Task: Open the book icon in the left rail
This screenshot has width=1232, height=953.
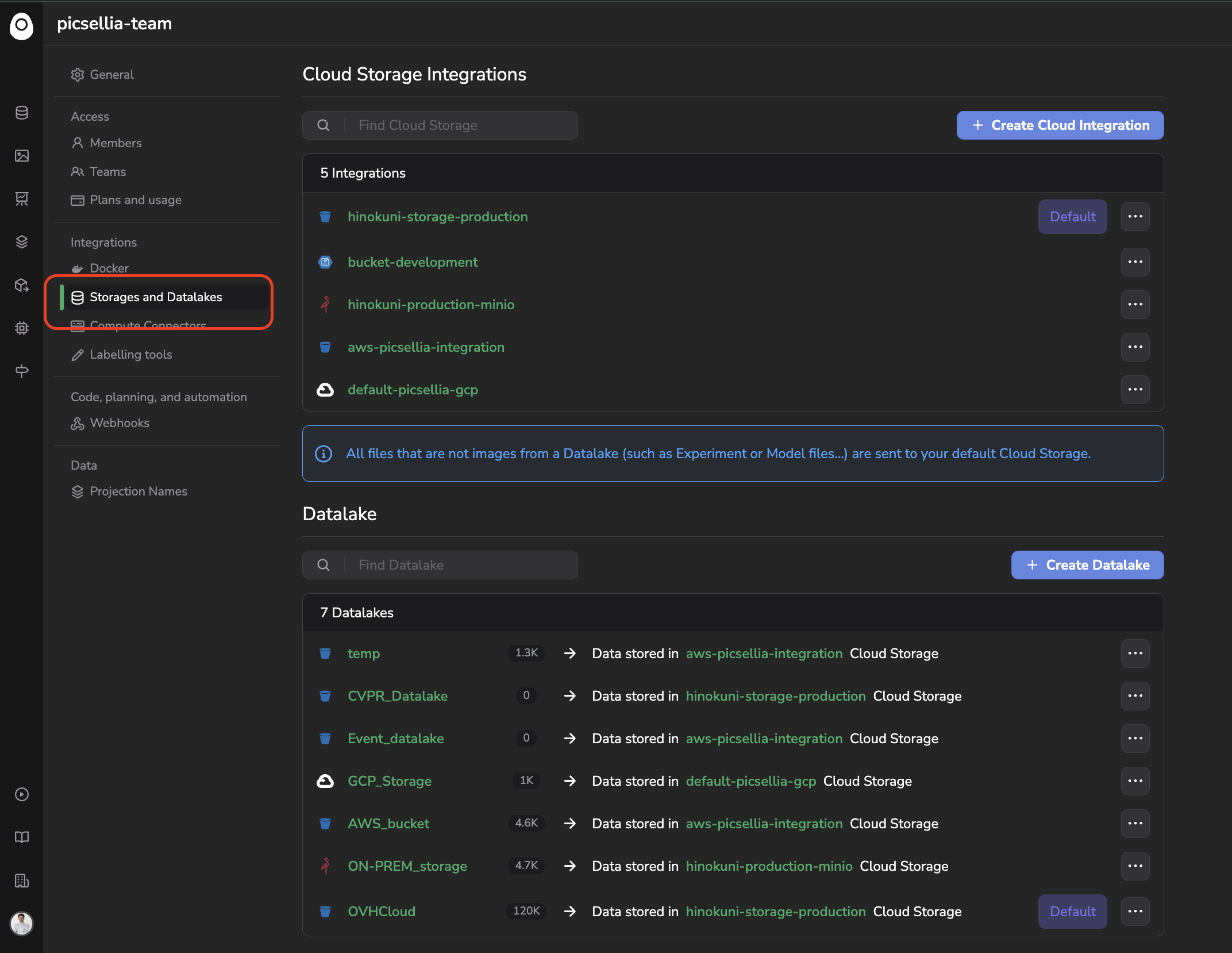Action: (x=22, y=837)
